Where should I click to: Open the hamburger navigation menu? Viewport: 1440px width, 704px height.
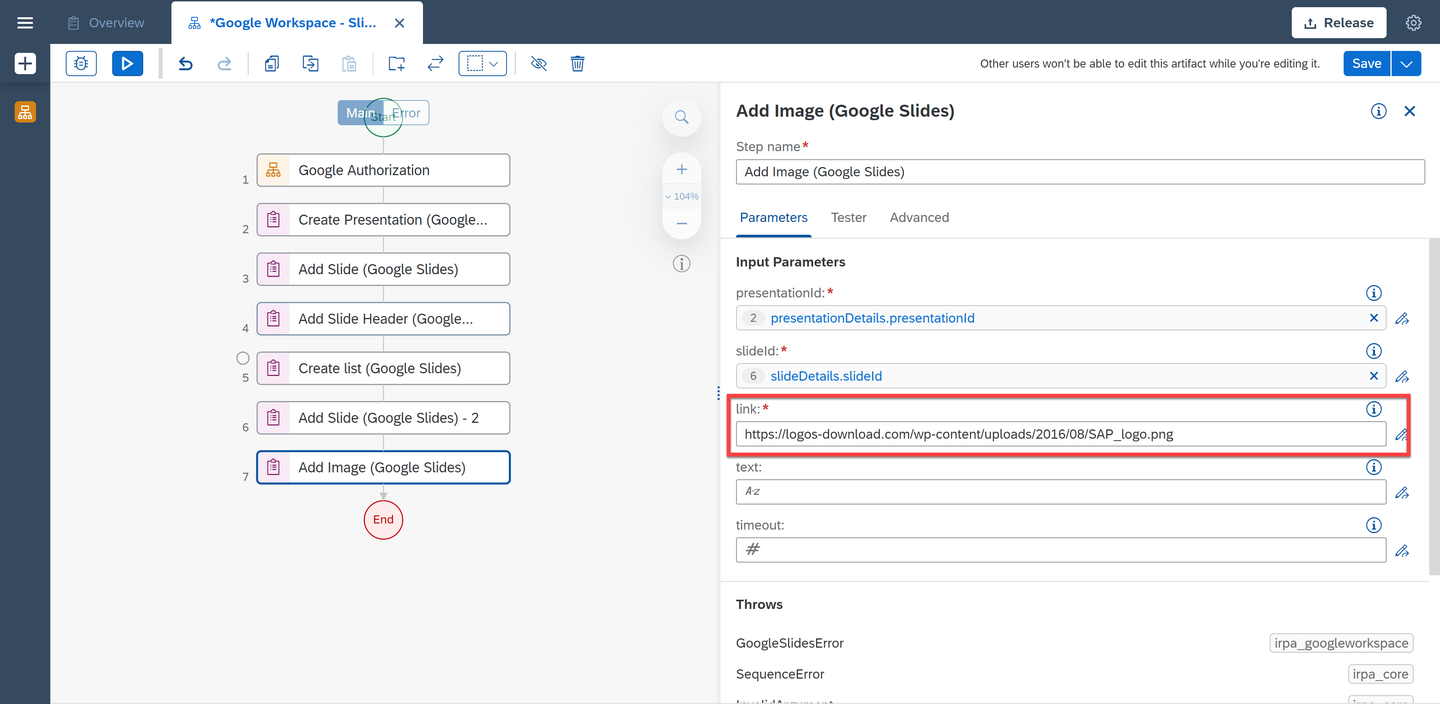point(25,22)
